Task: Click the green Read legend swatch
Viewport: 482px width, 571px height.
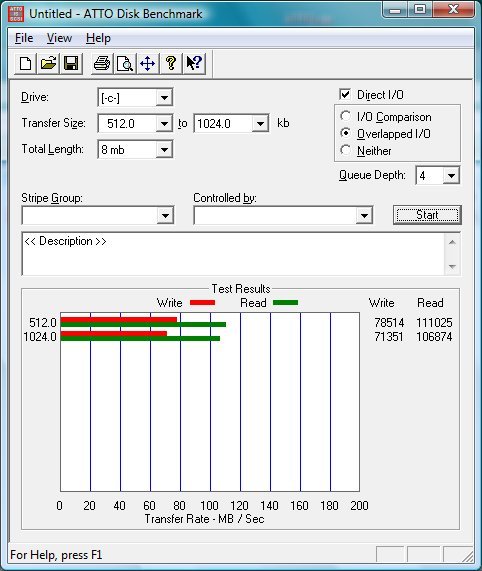Action: [x=285, y=303]
